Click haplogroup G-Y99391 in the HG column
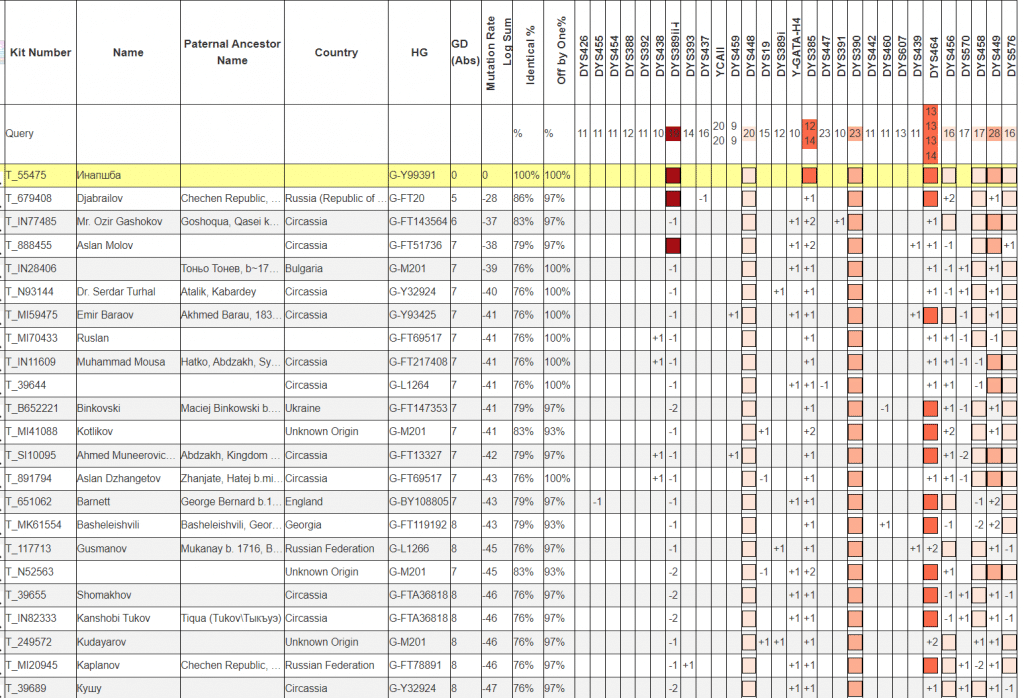The height and width of the screenshot is (698, 1024). click(412, 175)
